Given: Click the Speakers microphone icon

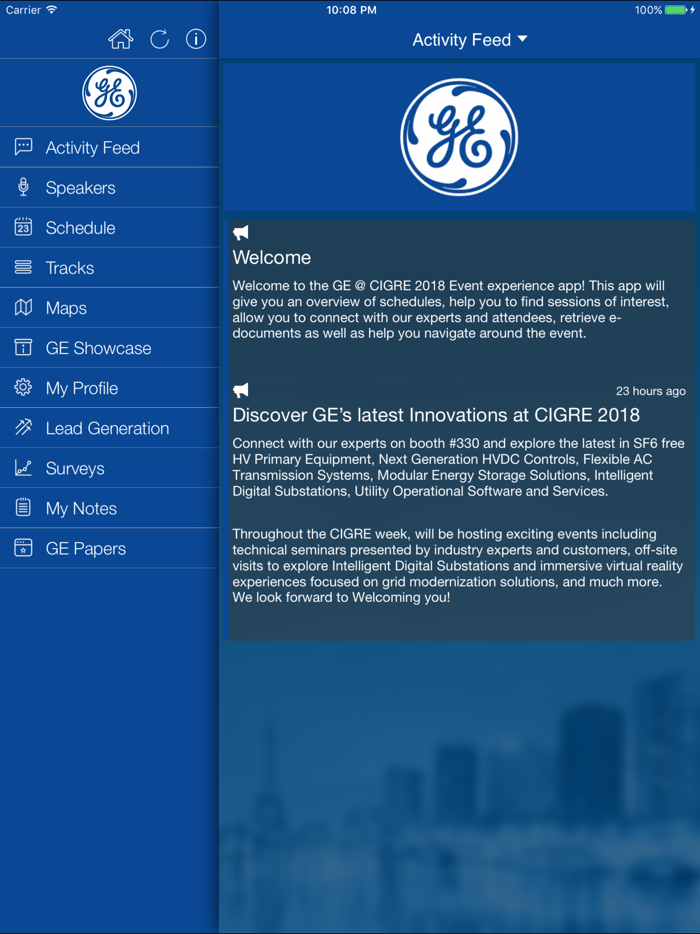Looking at the screenshot, I should pyautogui.click(x=23, y=187).
